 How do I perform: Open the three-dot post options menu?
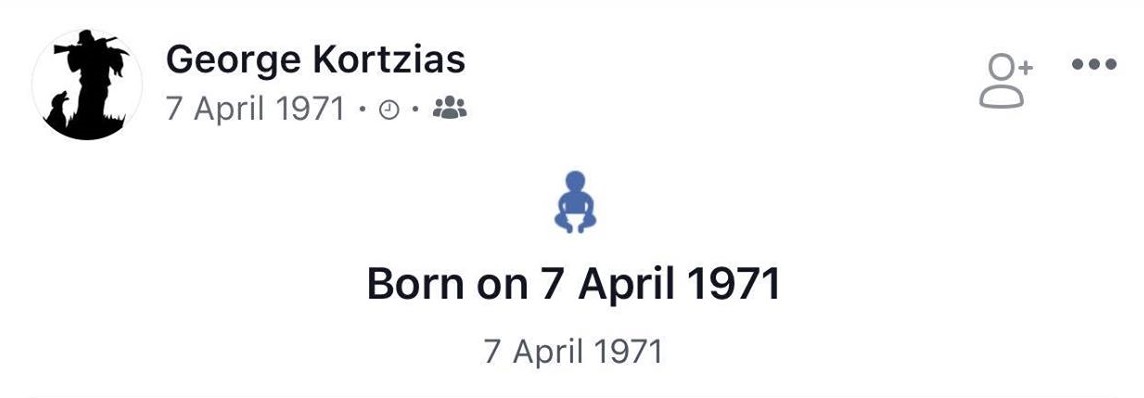click(1094, 64)
